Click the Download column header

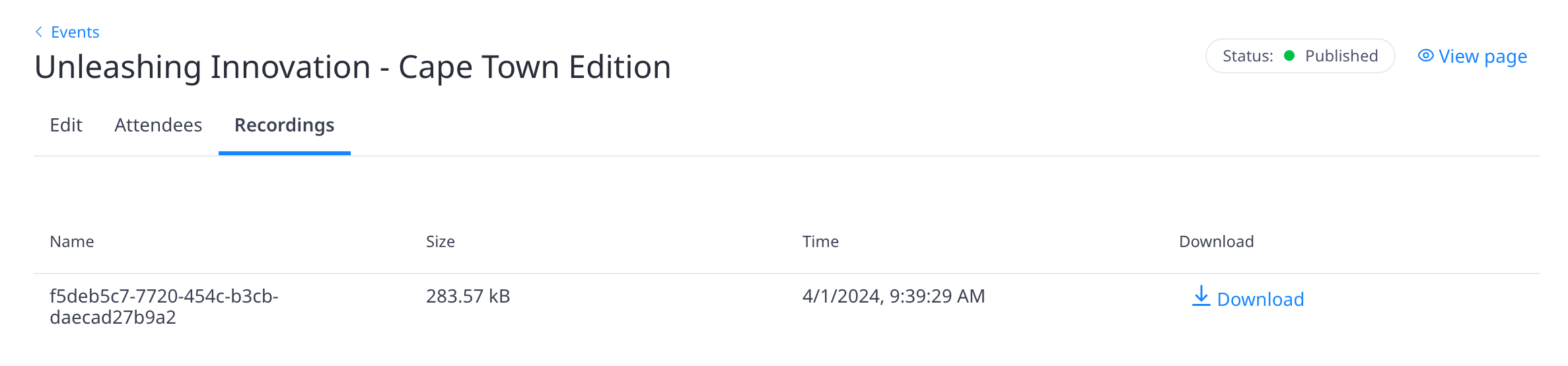tap(1217, 242)
